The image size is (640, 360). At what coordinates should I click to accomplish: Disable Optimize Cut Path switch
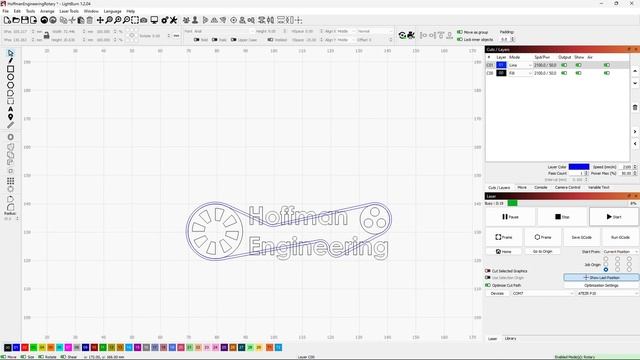pyautogui.click(x=488, y=285)
